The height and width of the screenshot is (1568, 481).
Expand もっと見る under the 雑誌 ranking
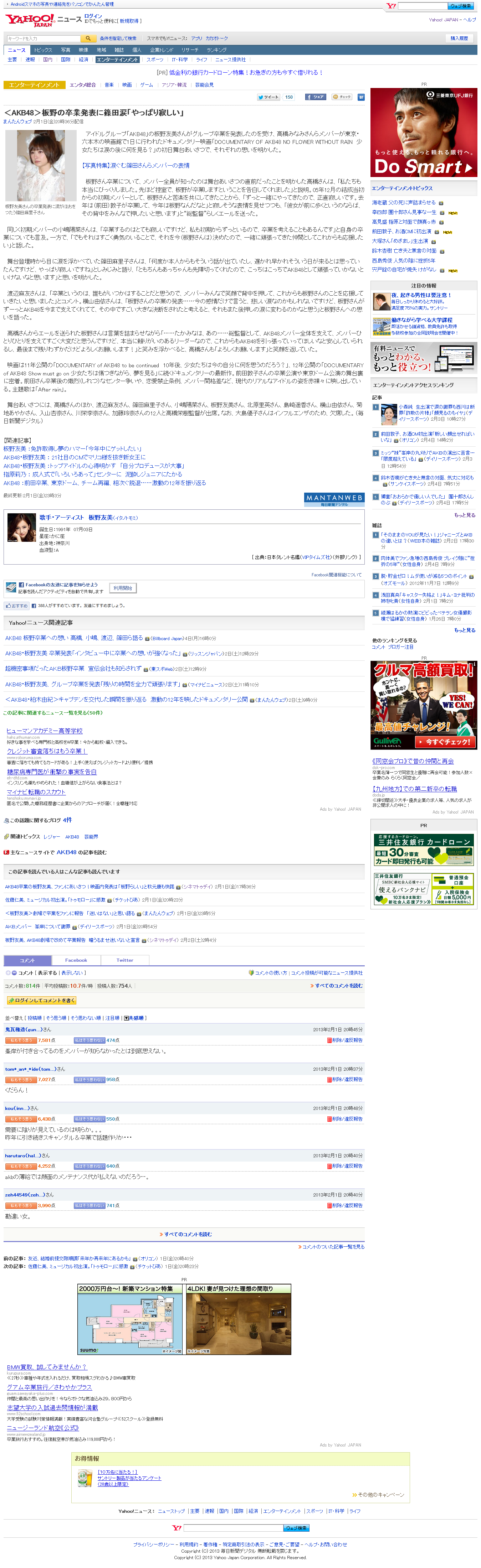(465, 630)
